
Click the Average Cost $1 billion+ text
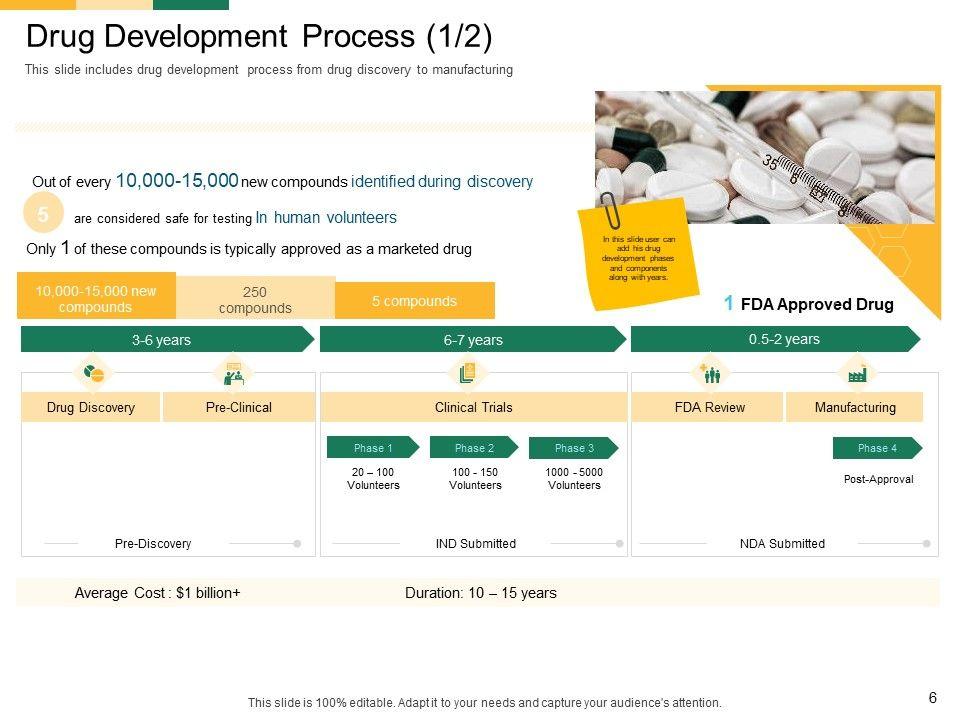(157, 593)
